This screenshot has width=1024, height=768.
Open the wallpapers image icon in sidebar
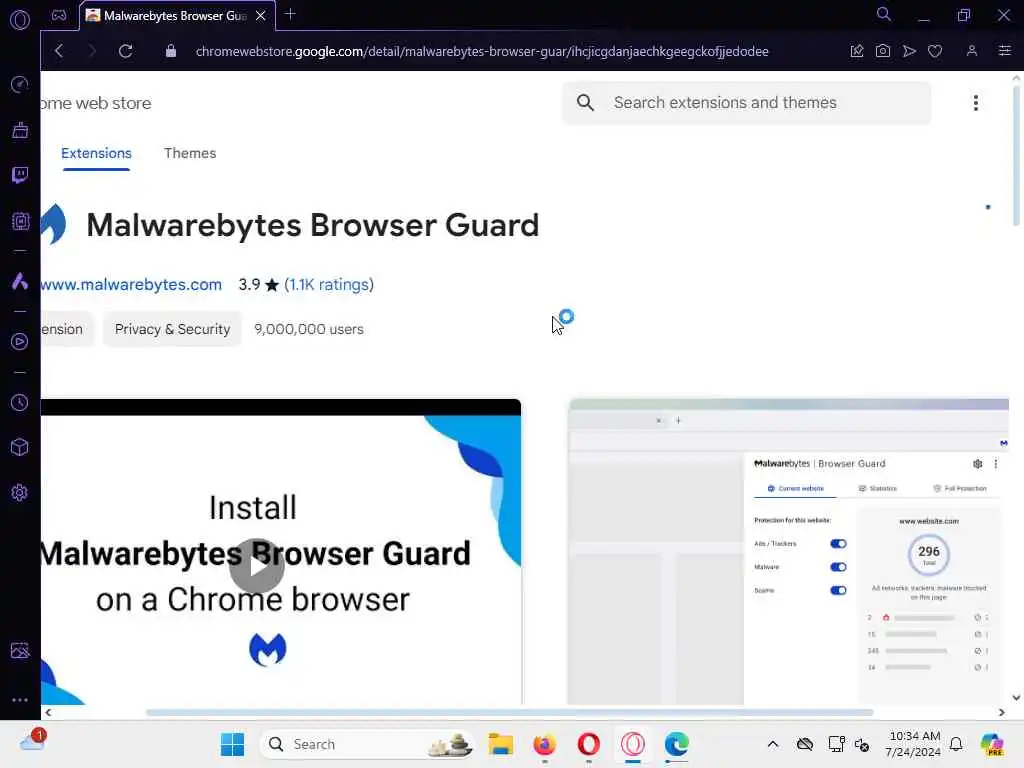tap(20, 650)
